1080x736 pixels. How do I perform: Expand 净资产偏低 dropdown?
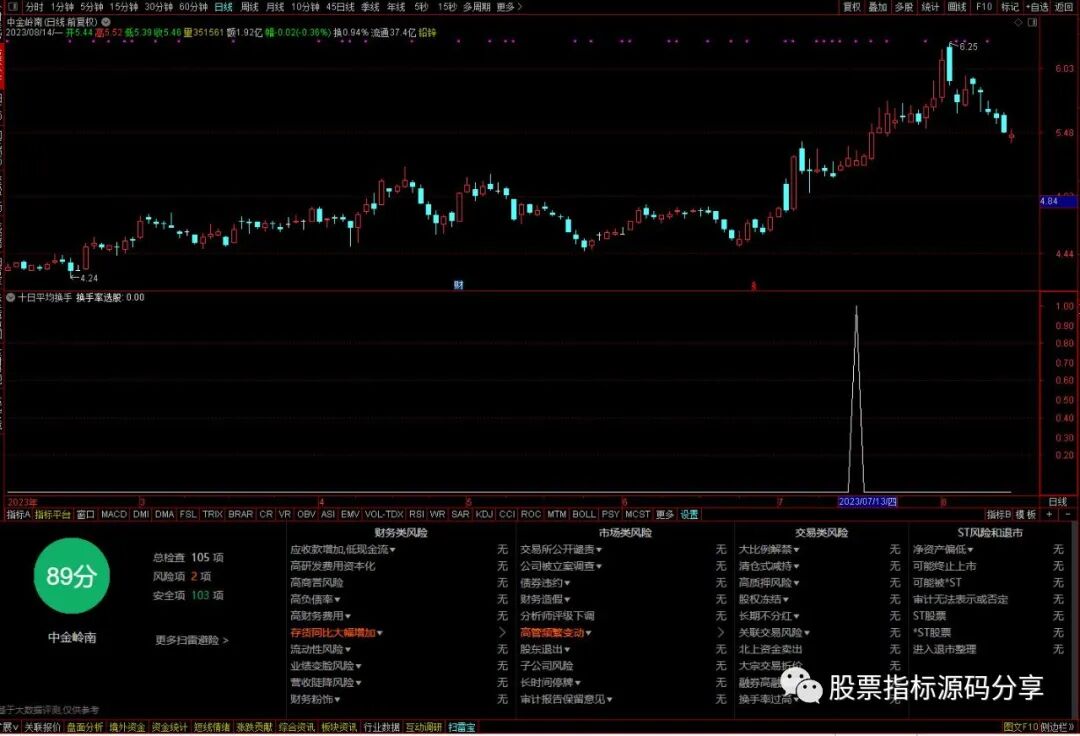(943, 549)
